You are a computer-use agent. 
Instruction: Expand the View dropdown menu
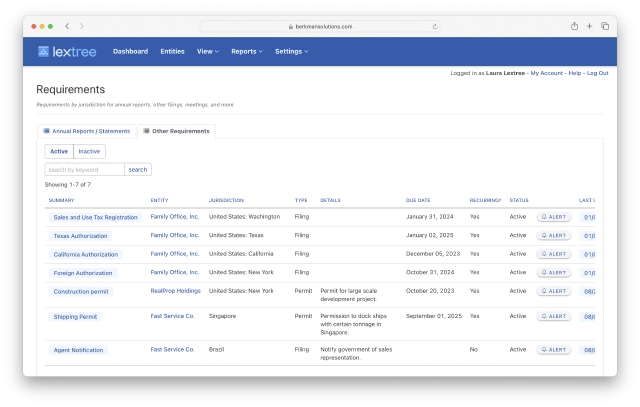(x=208, y=51)
